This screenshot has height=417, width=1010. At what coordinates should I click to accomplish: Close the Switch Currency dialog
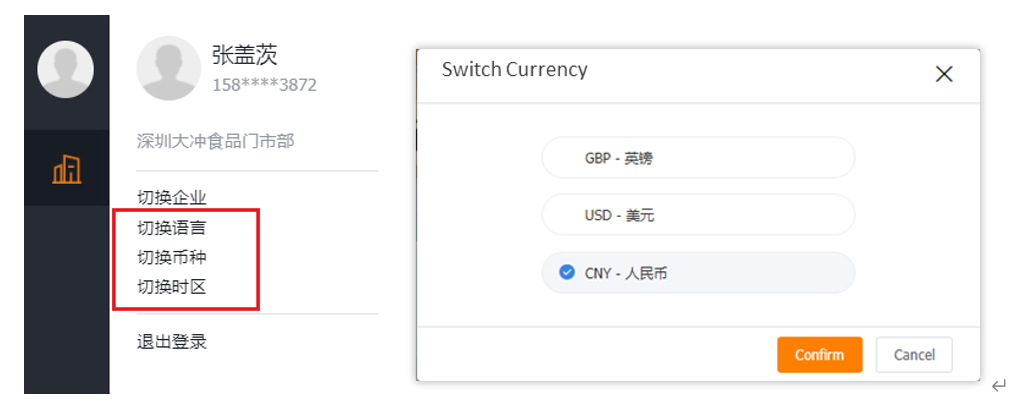pos(944,74)
